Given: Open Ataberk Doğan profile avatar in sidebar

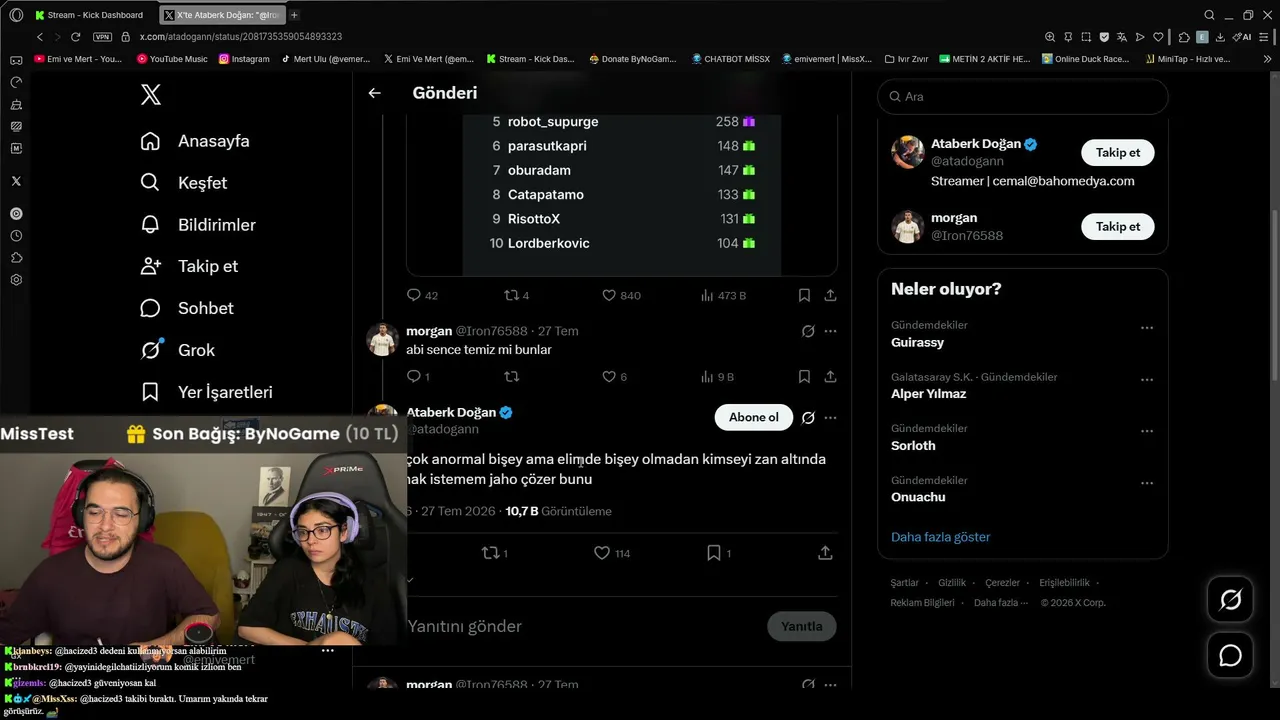Looking at the screenshot, I should tap(908, 152).
